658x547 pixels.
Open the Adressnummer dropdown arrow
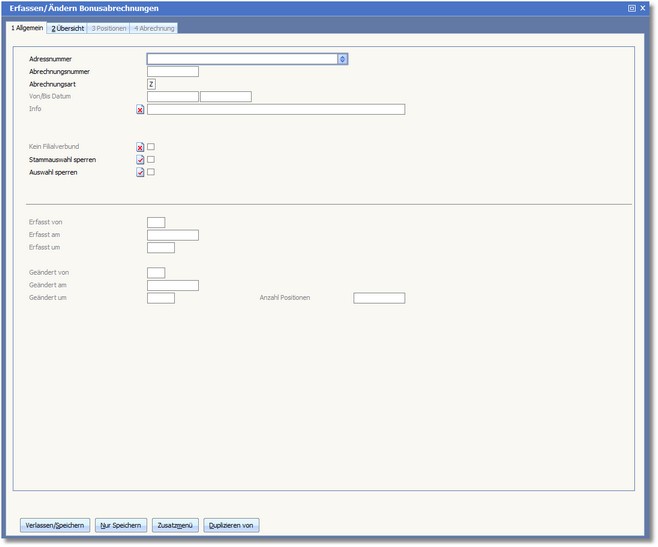[x=342, y=59]
